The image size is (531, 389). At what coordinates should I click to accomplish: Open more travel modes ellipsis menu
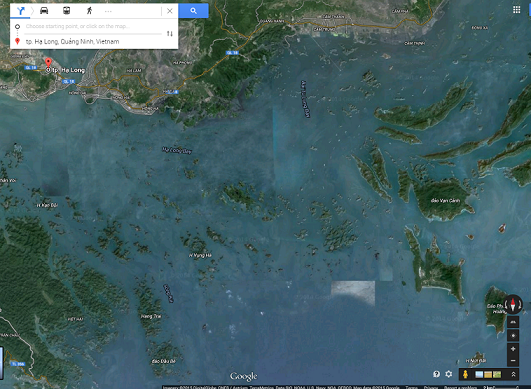click(108, 11)
